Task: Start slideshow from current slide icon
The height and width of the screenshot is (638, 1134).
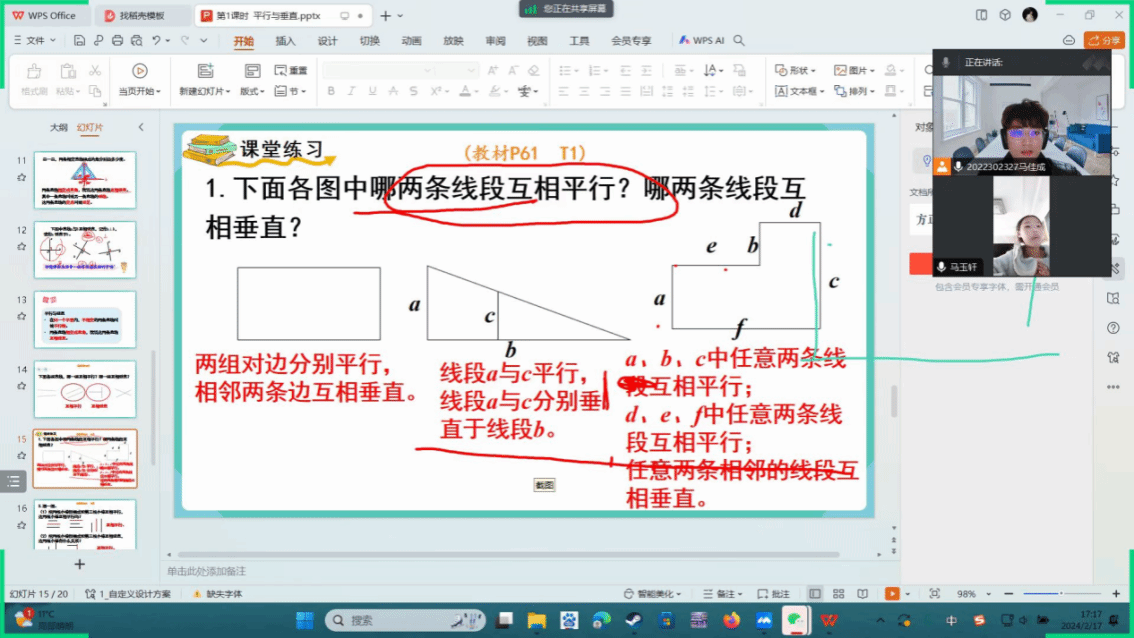Action: point(139,71)
